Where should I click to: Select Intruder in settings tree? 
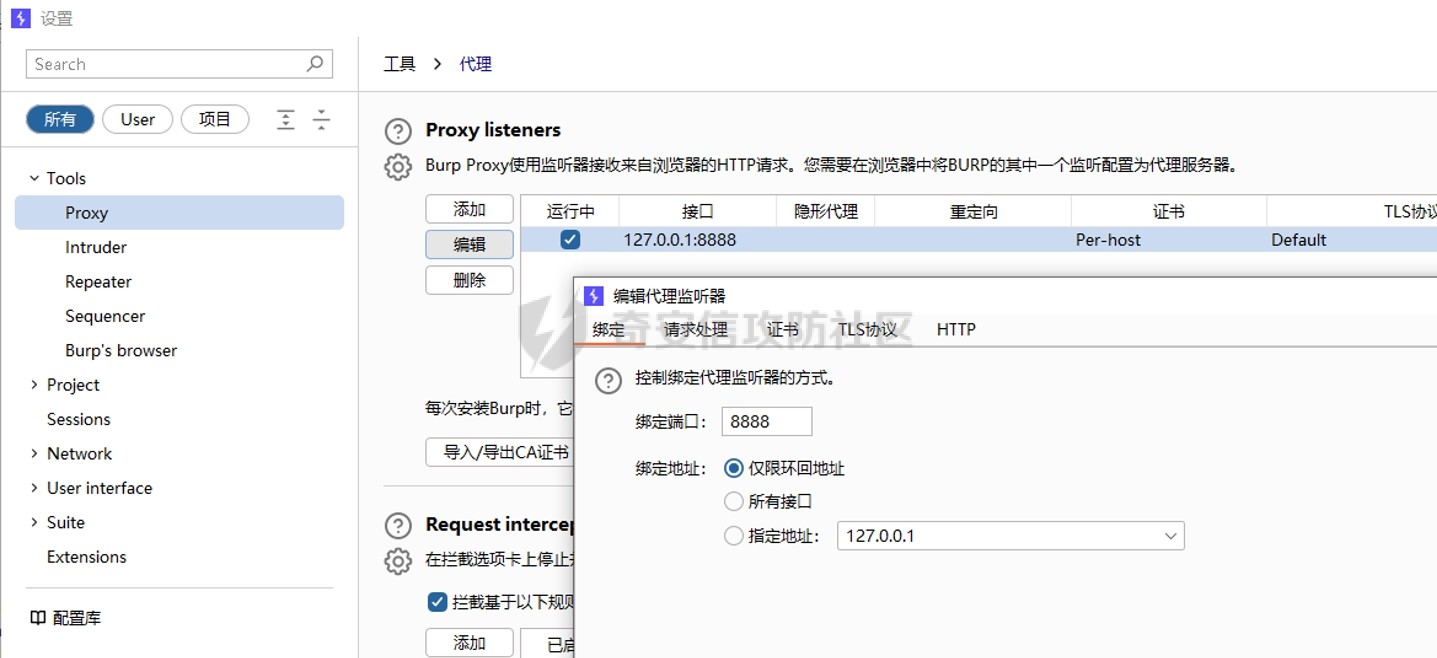[96, 247]
